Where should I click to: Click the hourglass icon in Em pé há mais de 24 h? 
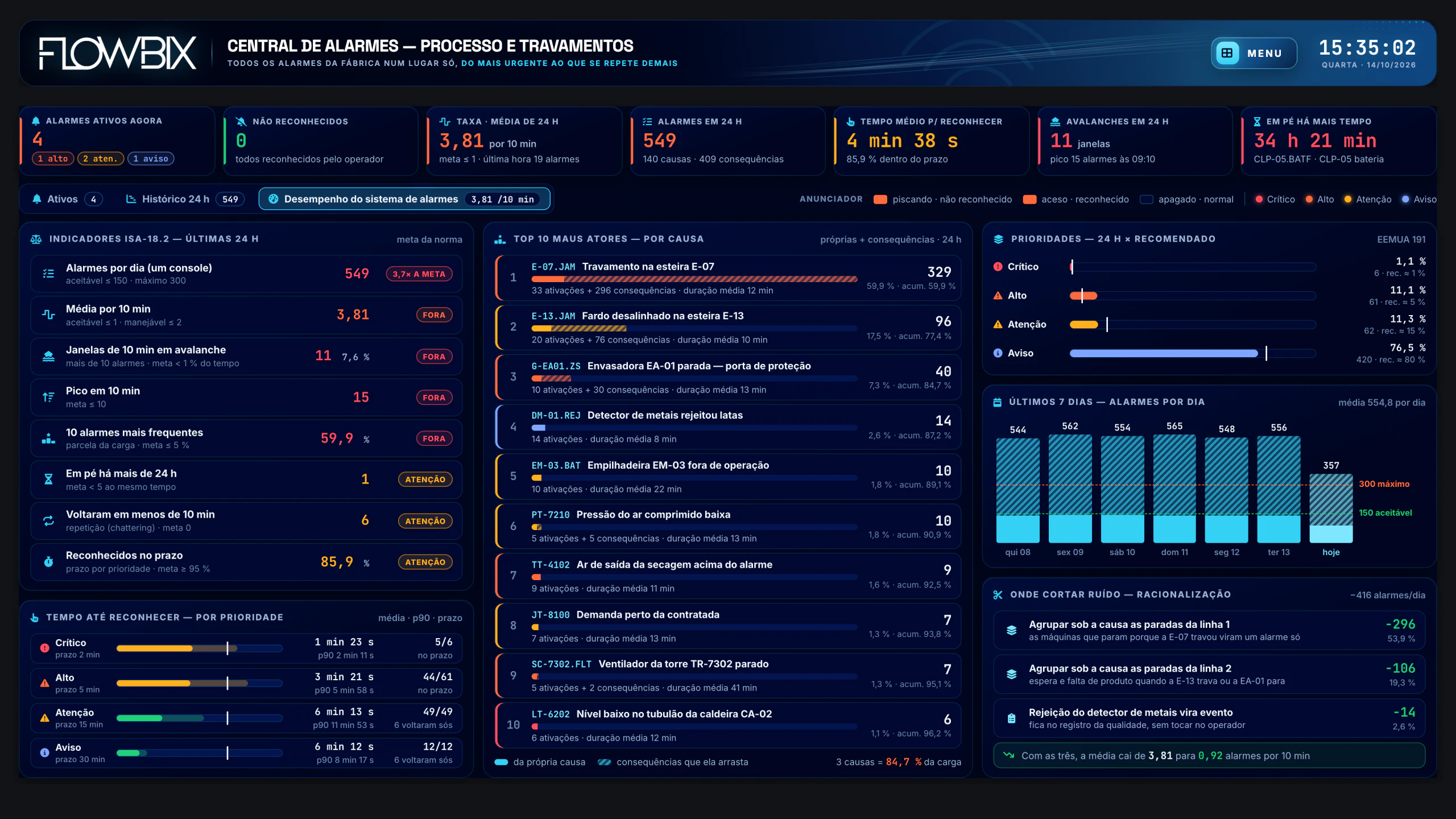48,479
